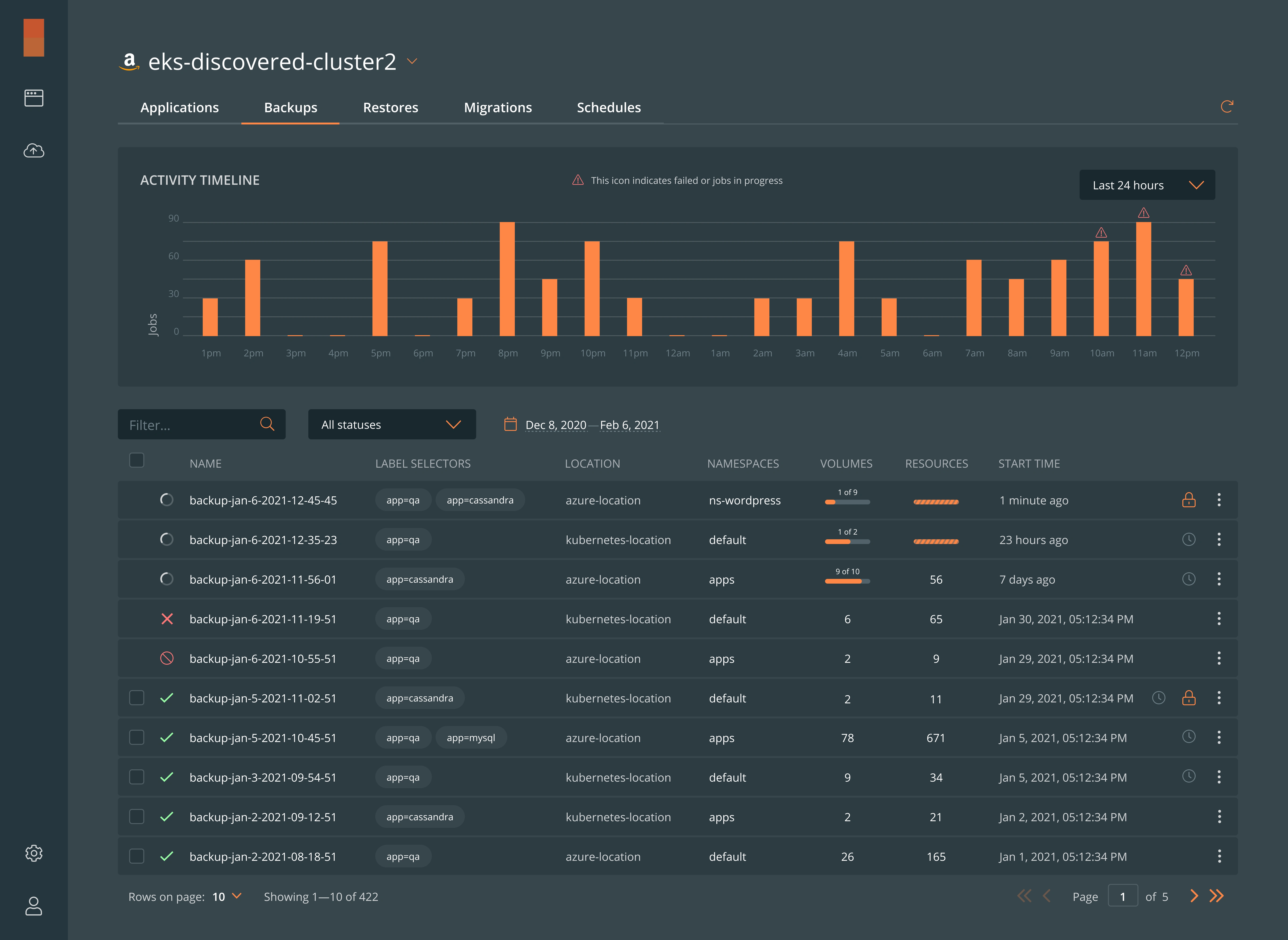Click failed X status of backup-jan-6-2021-11-19-51
This screenshot has width=1288, height=940.
[x=167, y=618]
